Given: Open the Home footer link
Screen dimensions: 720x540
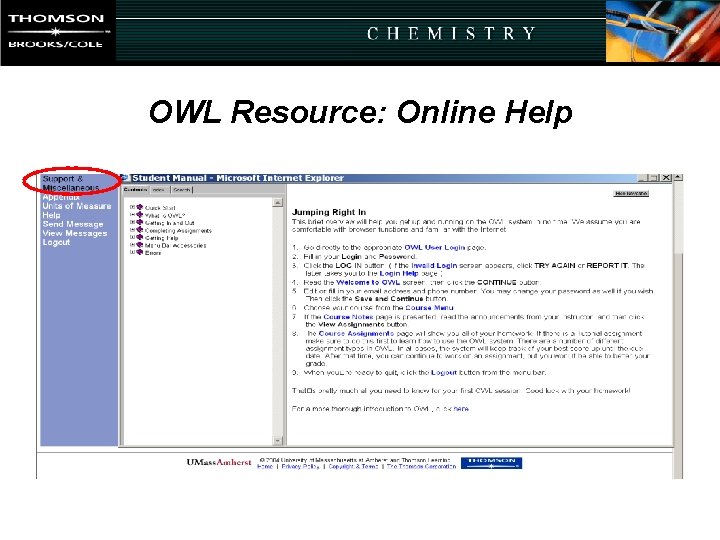Looking at the screenshot, I should click(265, 467).
